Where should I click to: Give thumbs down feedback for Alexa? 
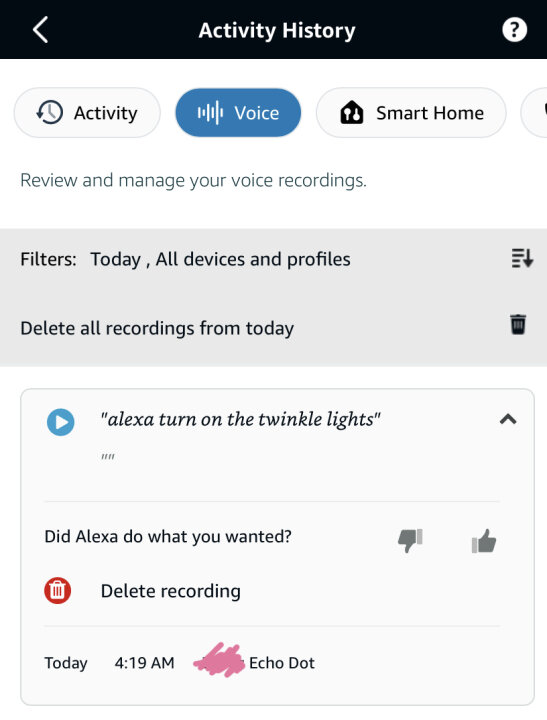(410, 540)
